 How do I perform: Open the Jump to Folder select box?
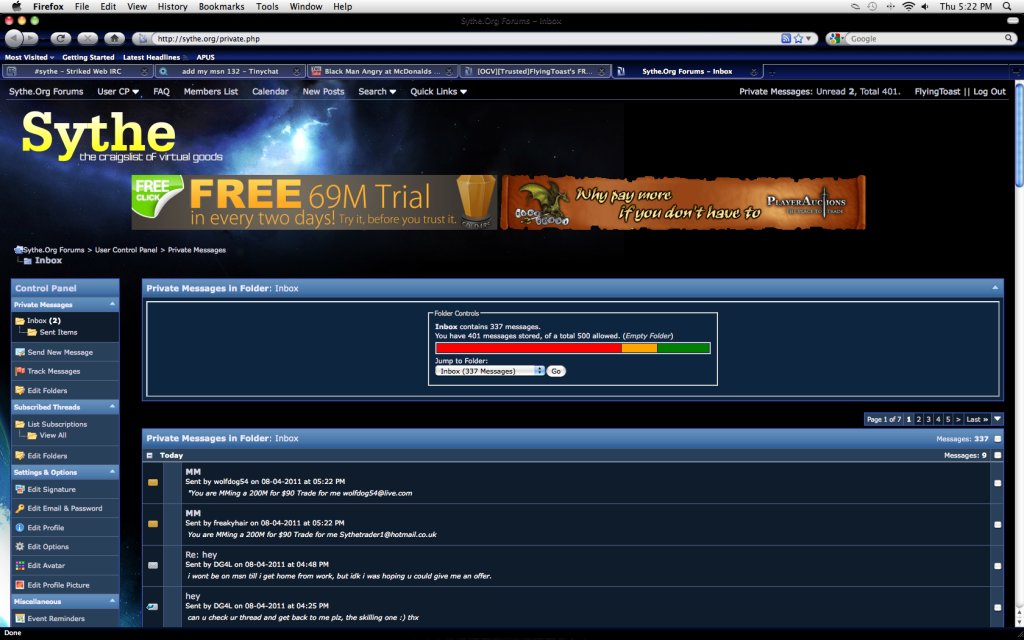tap(490, 371)
